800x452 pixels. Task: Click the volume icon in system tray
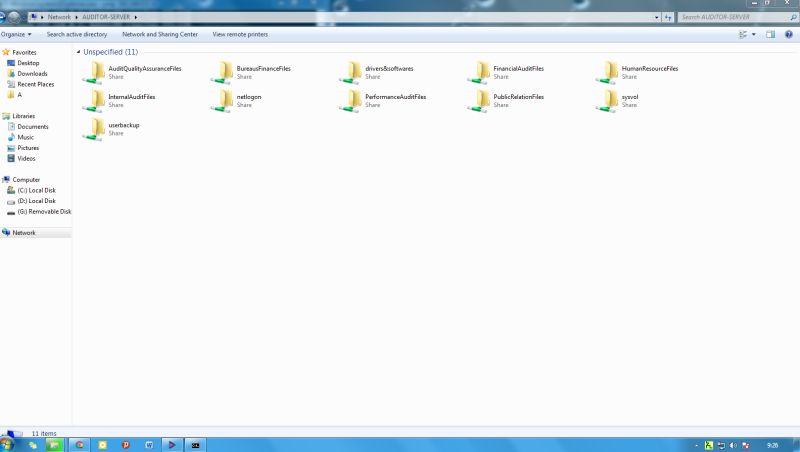point(733,445)
